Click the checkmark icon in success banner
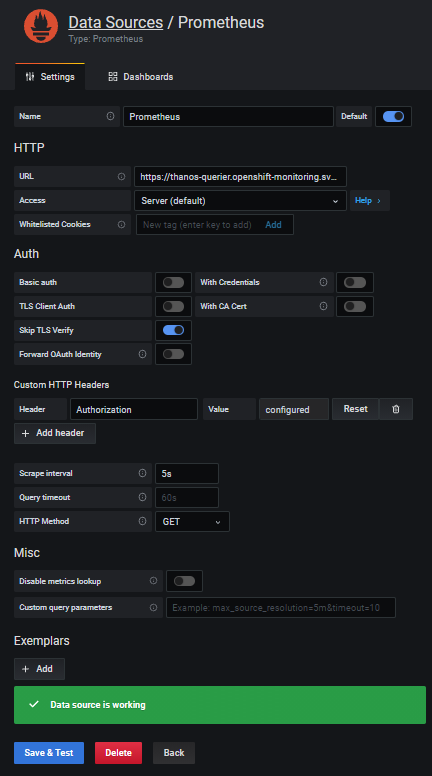 (34, 704)
